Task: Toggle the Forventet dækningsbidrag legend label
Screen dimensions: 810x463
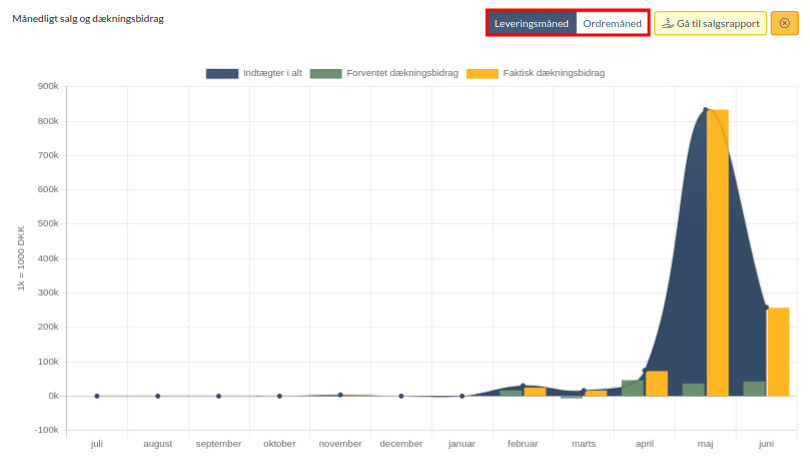Action: (402, 73)
